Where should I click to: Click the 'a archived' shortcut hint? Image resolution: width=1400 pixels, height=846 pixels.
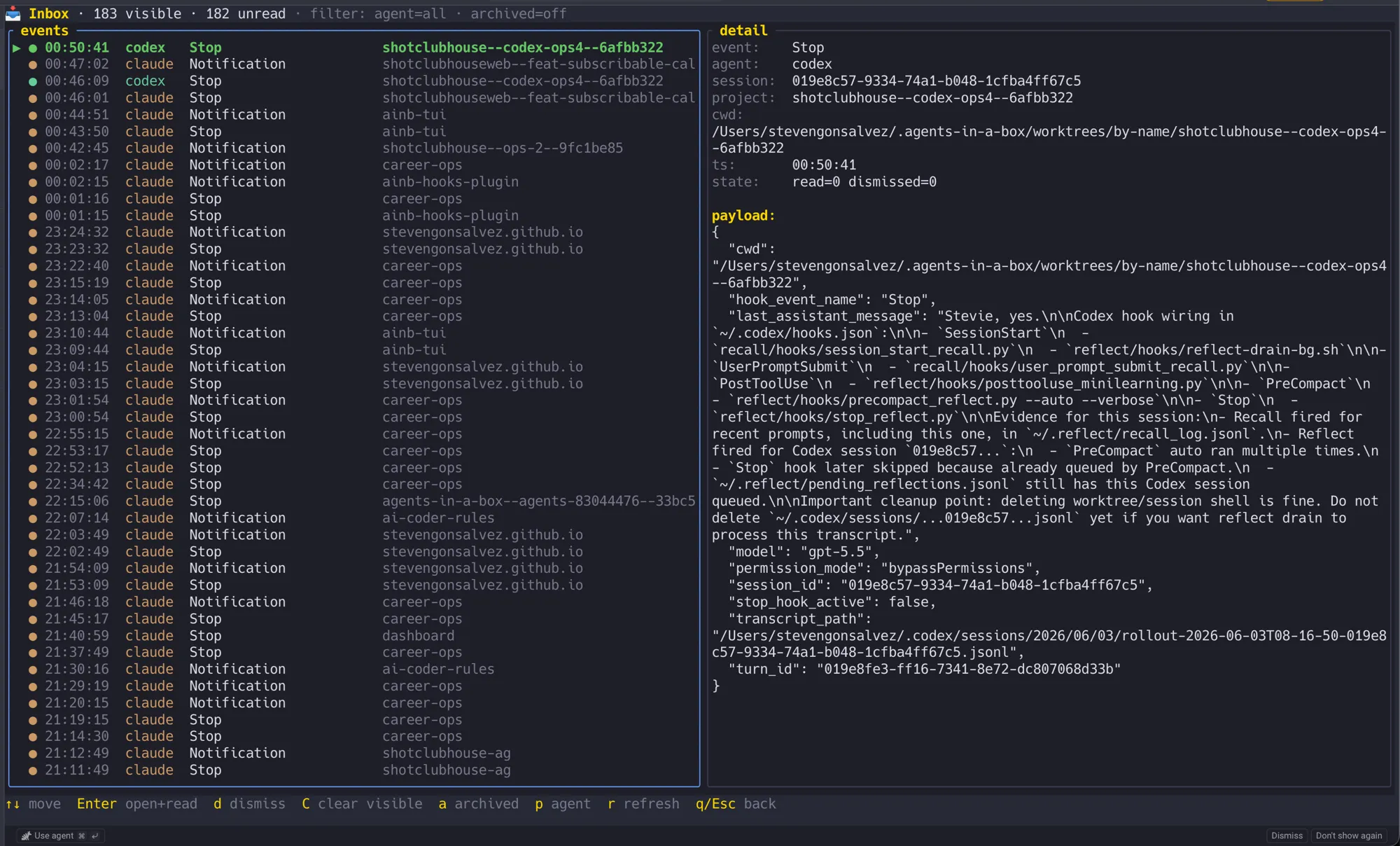tap(479, 804)
